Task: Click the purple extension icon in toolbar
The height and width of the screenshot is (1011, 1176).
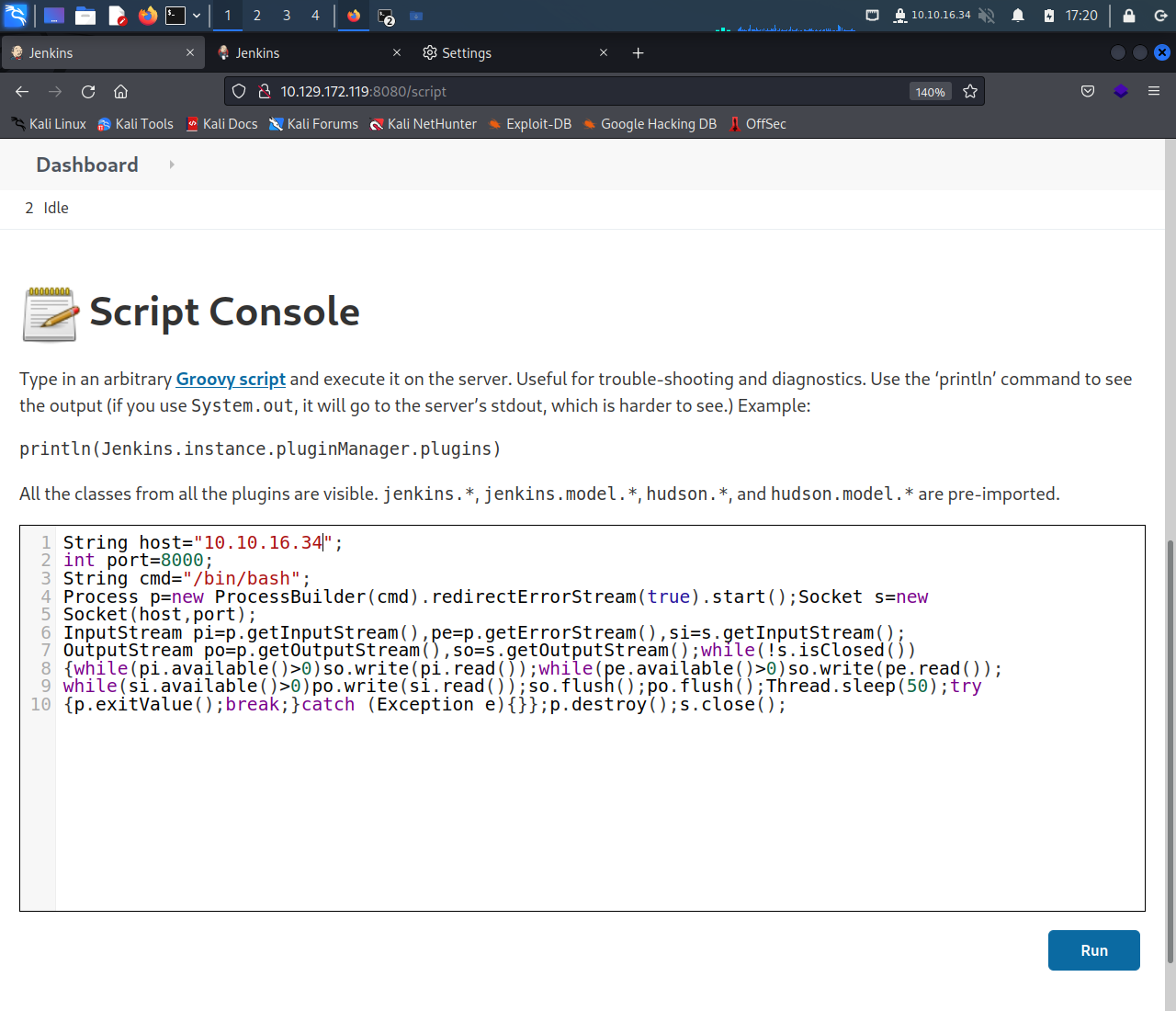Action: [1121, 91]
